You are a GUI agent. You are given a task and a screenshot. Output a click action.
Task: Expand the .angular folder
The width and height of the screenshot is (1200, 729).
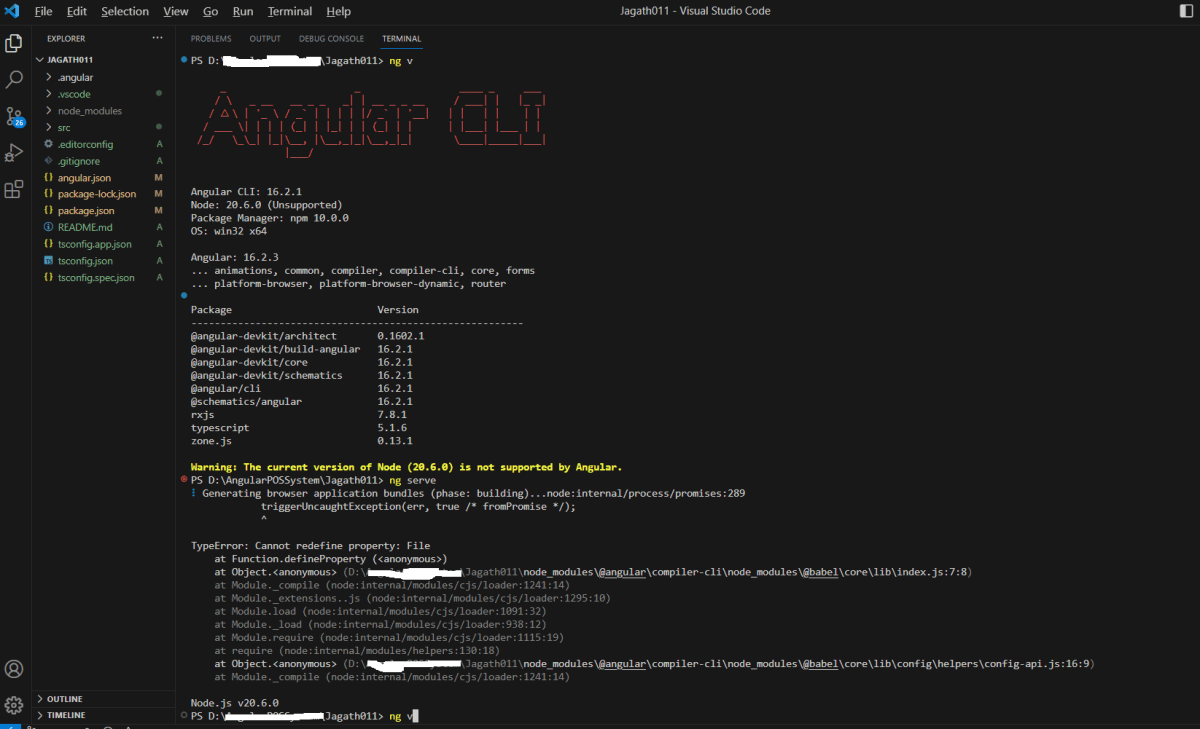coord(76,77)
